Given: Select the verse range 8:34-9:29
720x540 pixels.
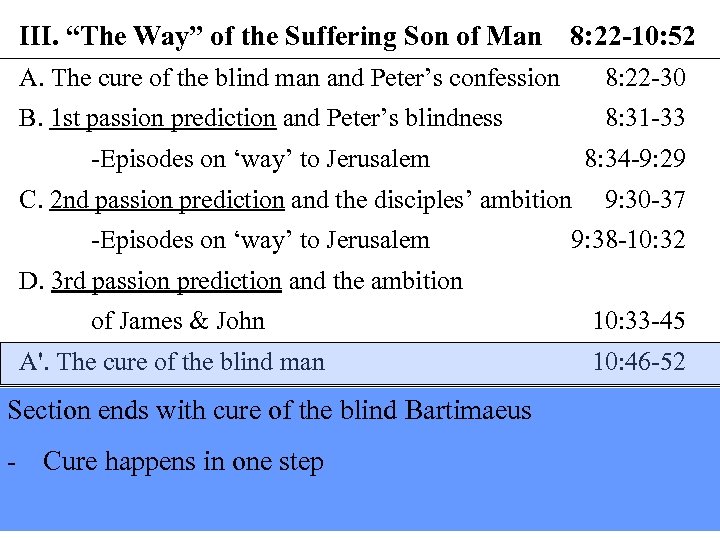Looking at the screenshot, I should point(635,159).
